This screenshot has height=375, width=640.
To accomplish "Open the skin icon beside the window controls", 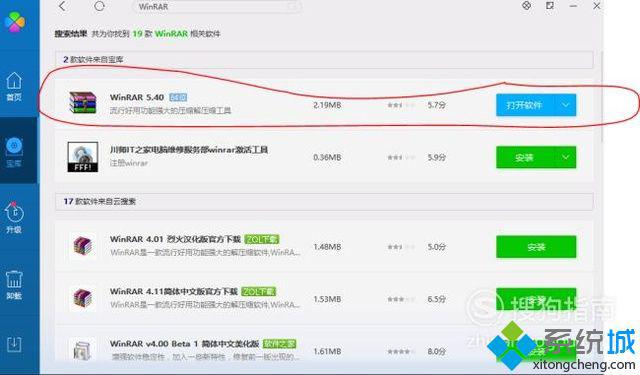I will pos(527,6).
